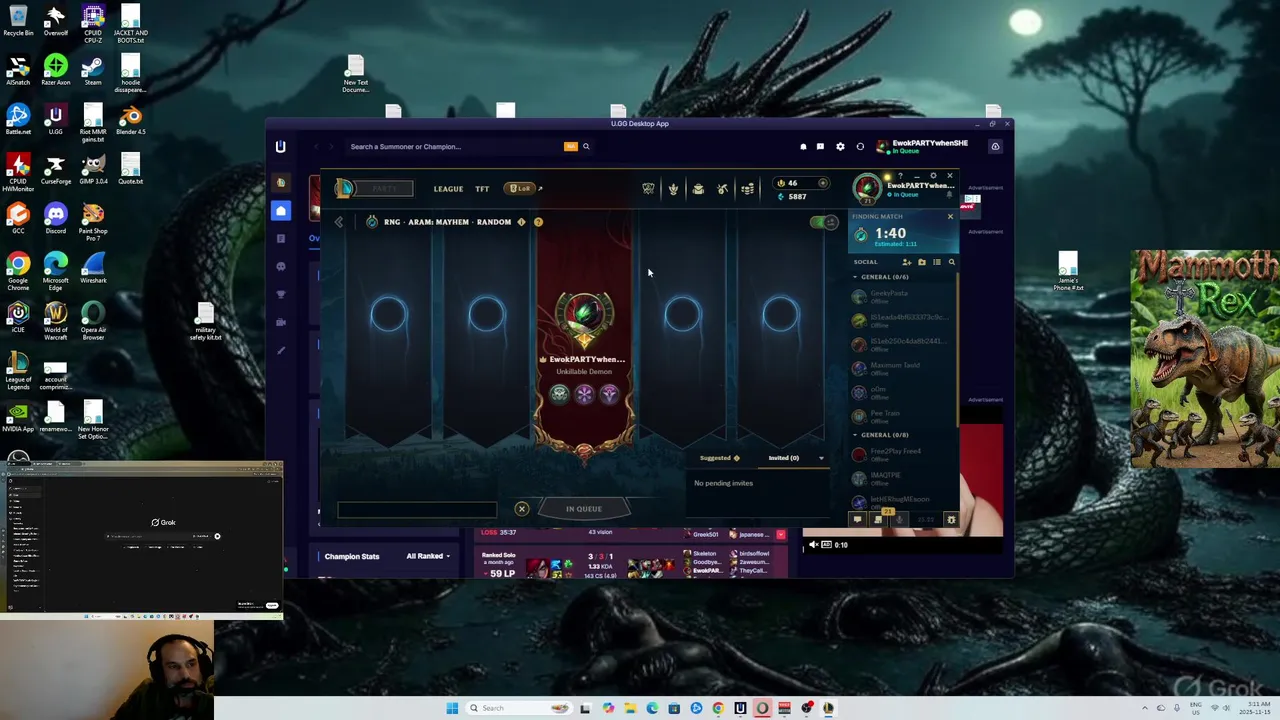Open the chat bubble icon in League client
Viewport: 1280px width, 720px height.
pos(857,520)
